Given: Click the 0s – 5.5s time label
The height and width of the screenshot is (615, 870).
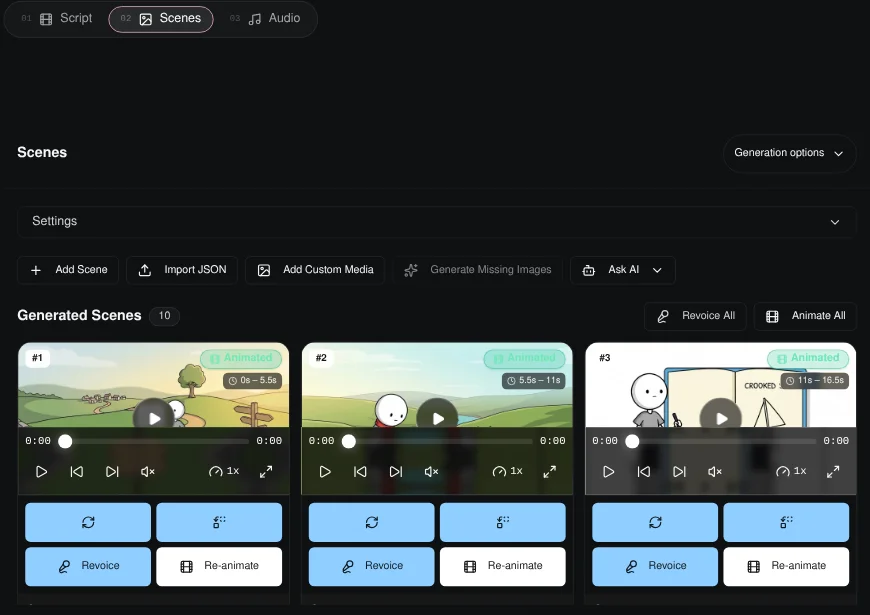Looking at the screenshot, I should pos(252,381).
